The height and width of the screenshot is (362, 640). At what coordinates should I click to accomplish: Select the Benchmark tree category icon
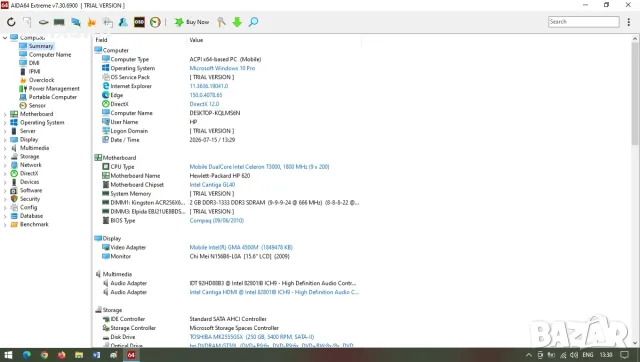pyautogui.click(x=14, y=224)
